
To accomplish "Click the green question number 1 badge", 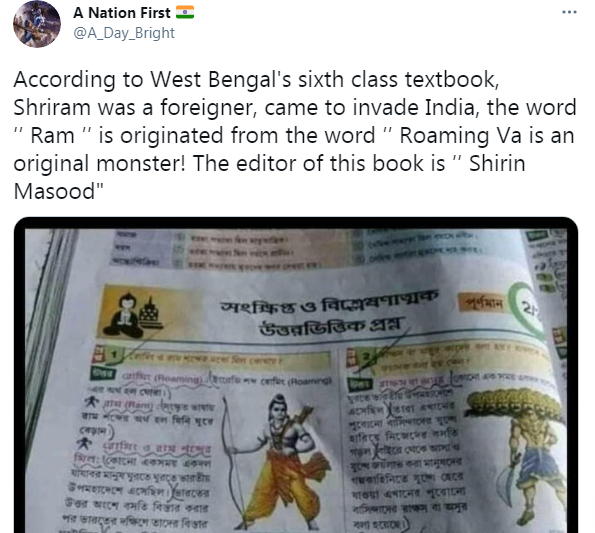I will pyautogui.click(x=115, y=355).
